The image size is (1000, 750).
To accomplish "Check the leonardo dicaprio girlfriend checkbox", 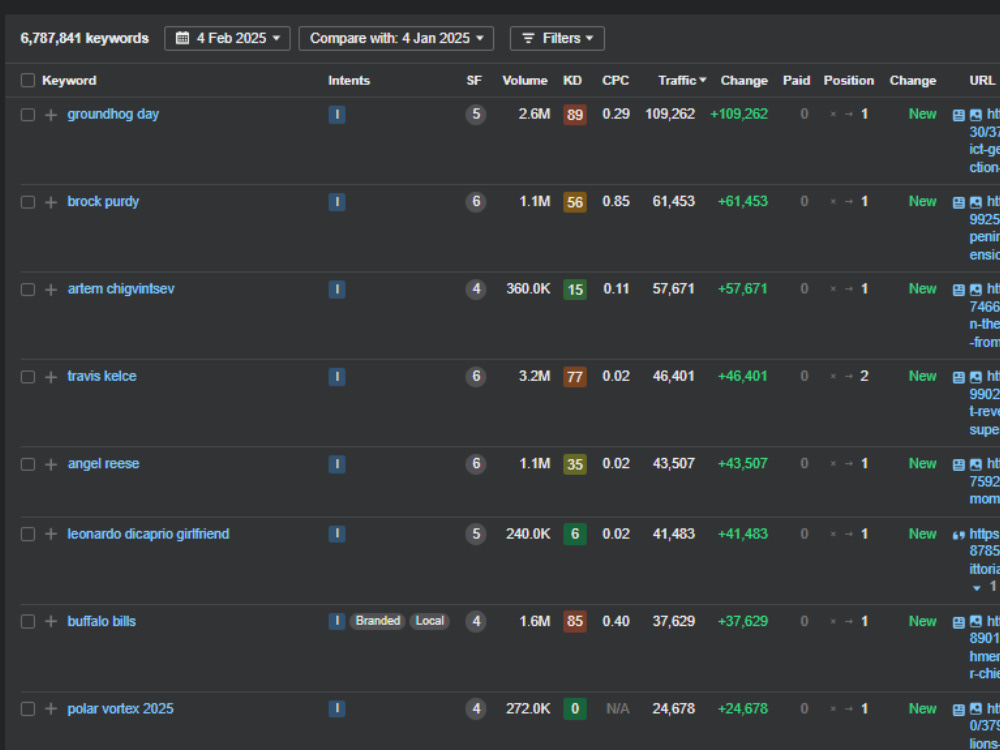I will coord(27,534).
